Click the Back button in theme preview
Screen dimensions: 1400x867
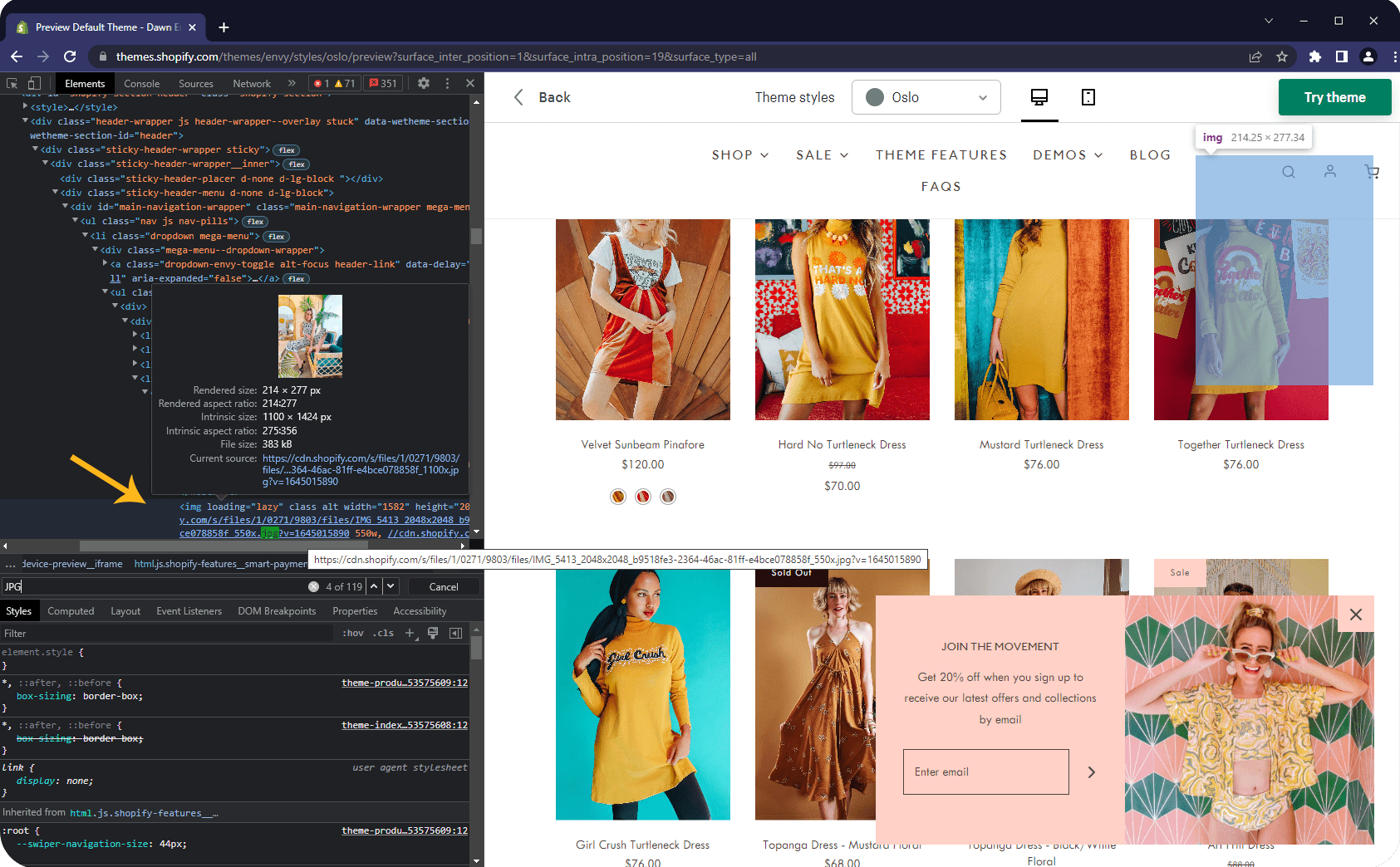tap(542, 97)
